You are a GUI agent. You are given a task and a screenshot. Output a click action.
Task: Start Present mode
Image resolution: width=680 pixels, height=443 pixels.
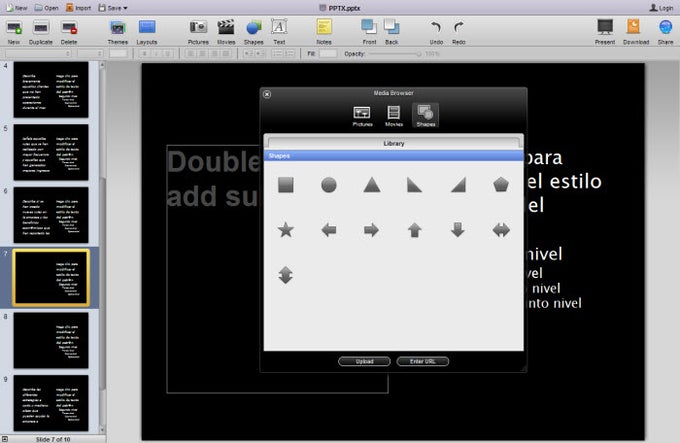tap(605, 32)
